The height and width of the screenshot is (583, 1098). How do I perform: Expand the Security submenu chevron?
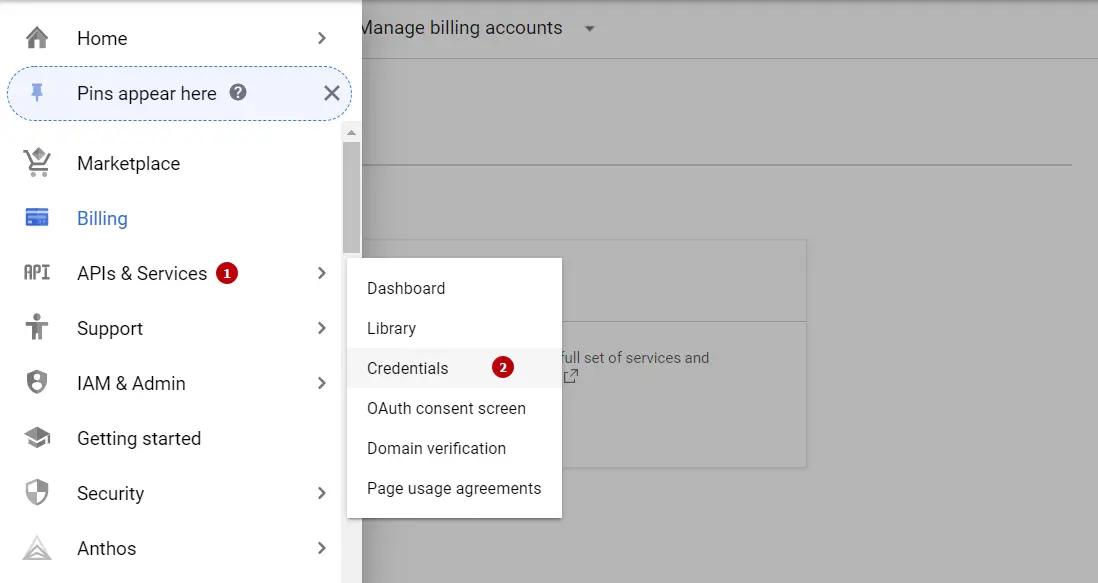point(321,493)
